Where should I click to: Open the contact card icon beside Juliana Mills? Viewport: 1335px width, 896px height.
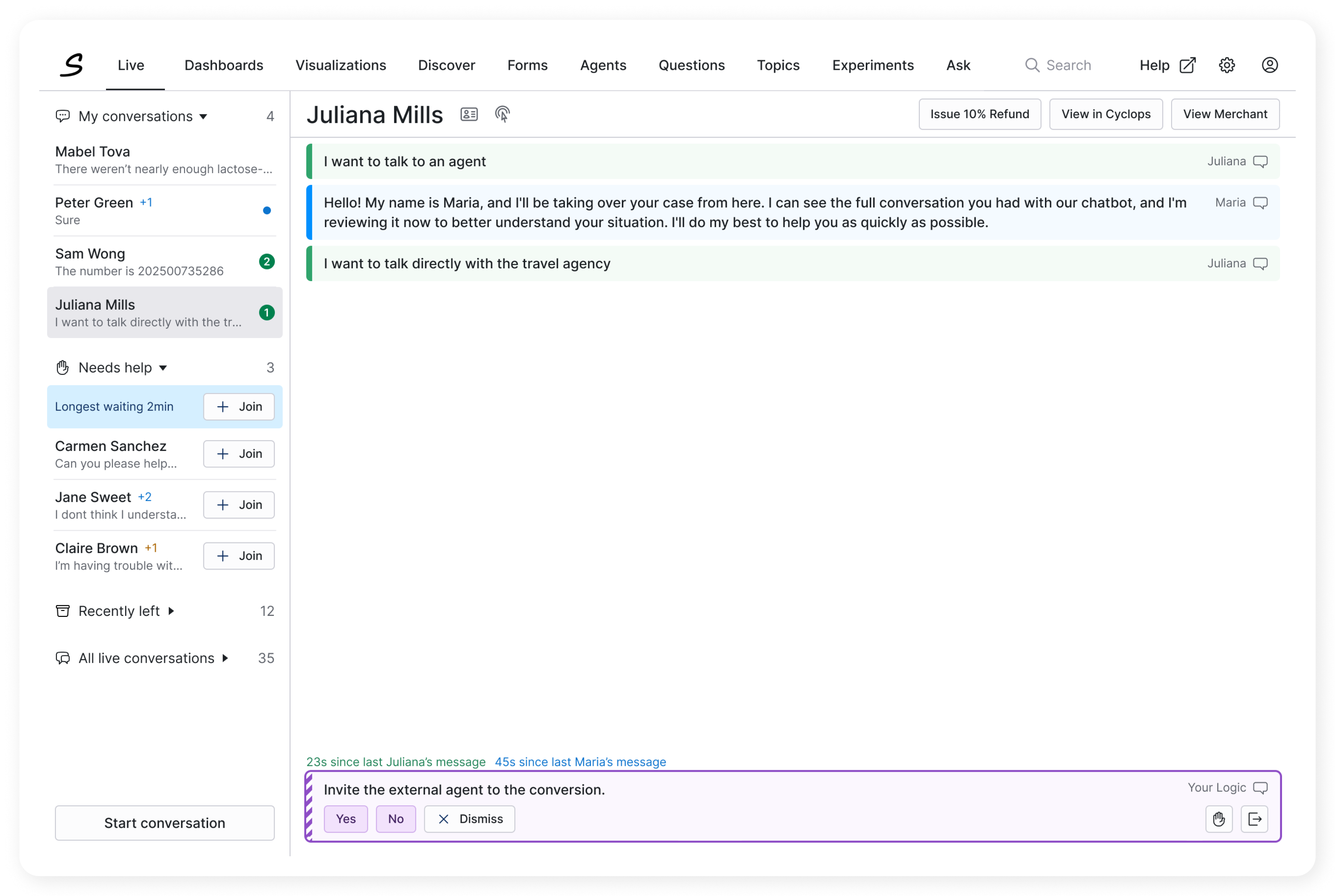point(469,114)
